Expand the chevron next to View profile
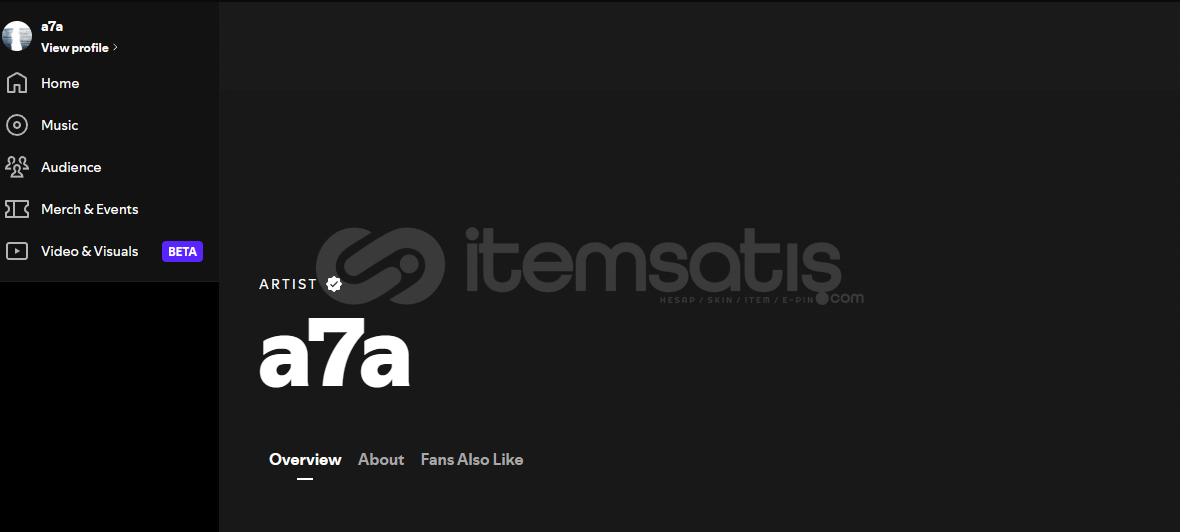The height and width of the screenshot is (532, 1180). click(x=115, y=47)
